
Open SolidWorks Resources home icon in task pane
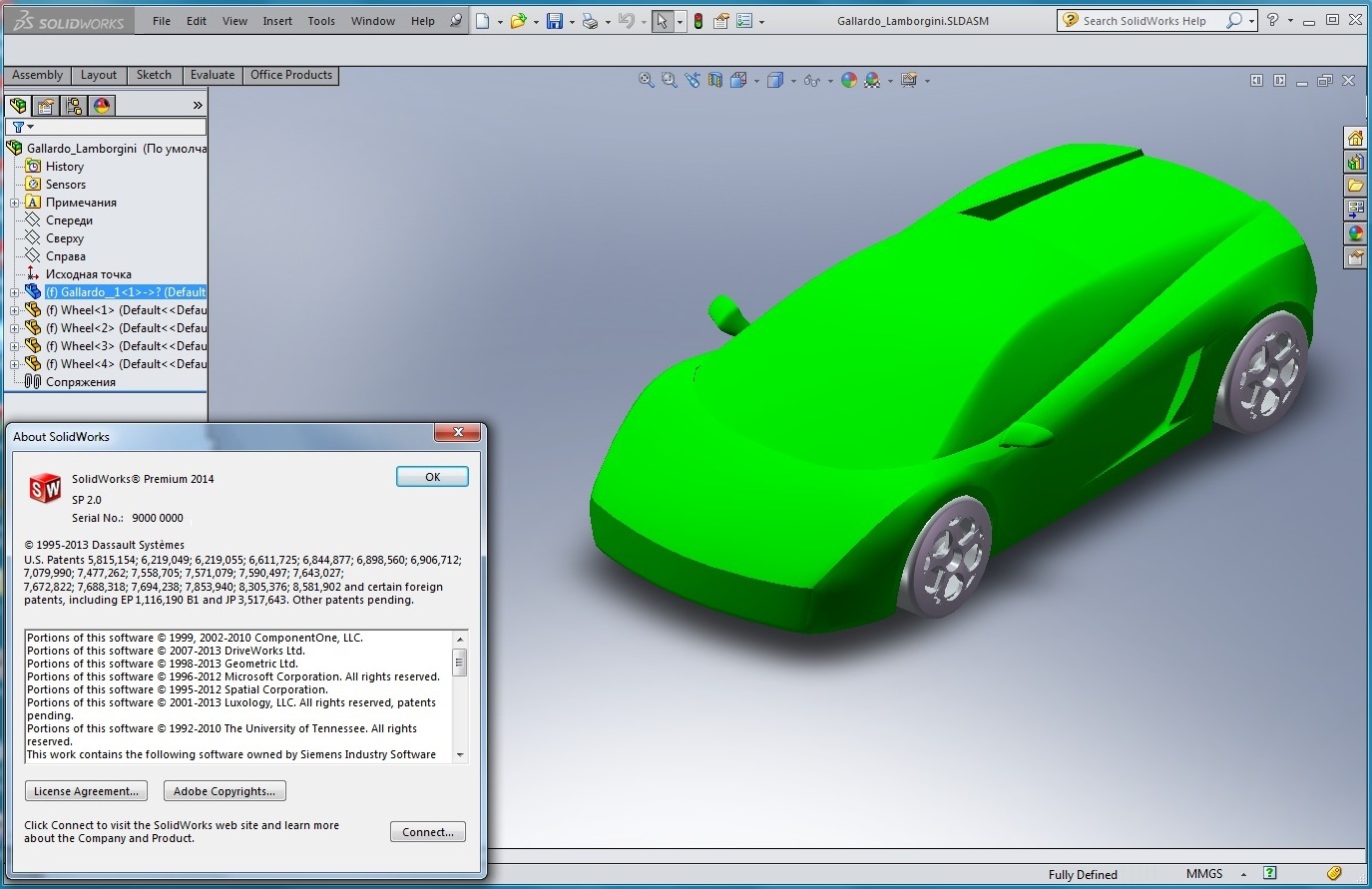click(x=1355, y=138)
